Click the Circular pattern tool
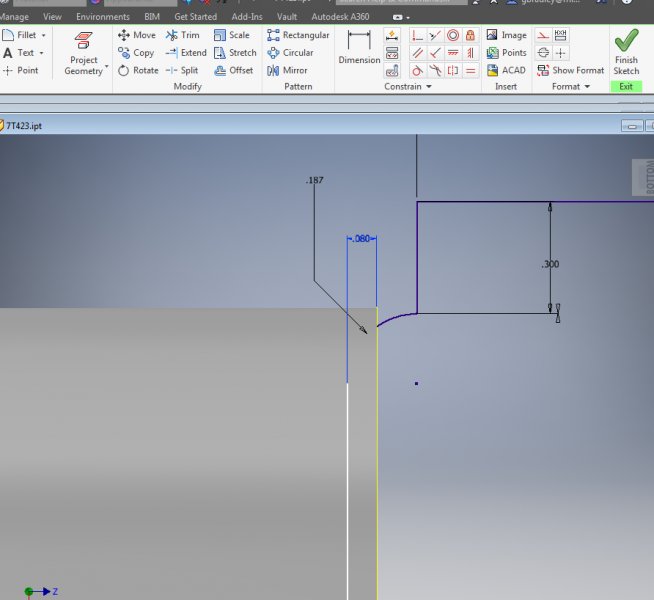 coord(290,53)
